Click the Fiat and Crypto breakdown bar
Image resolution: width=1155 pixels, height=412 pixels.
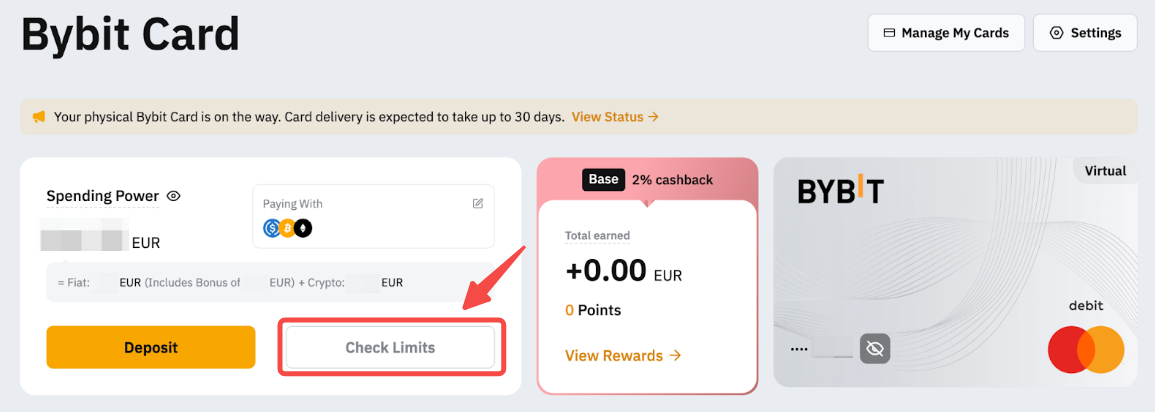(x=270, y=283)
